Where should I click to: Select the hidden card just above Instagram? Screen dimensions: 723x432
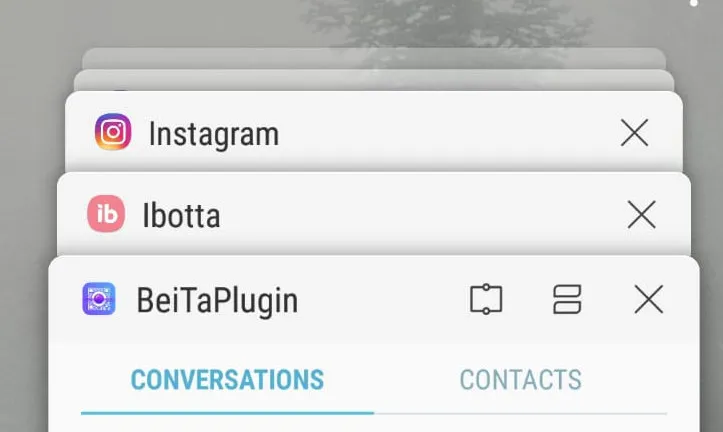pos(374,80)
